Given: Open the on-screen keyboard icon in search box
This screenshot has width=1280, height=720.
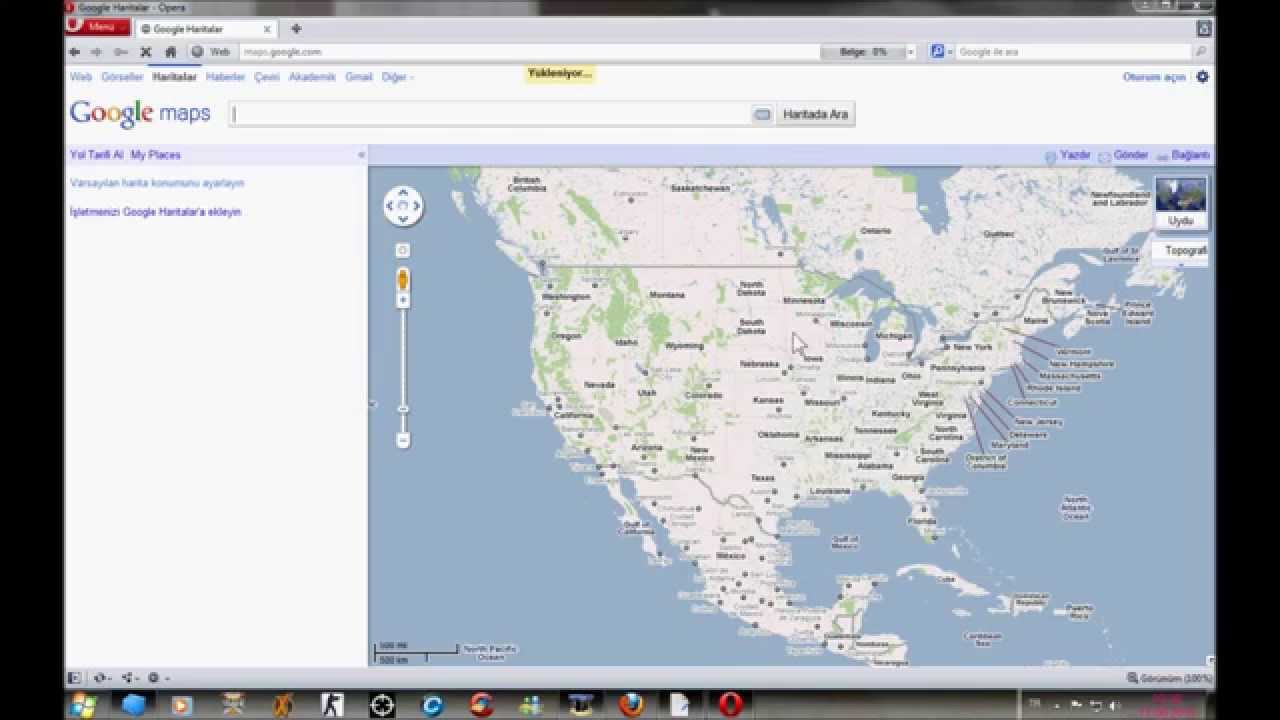Looking at the screenshot, I should 762,115.
